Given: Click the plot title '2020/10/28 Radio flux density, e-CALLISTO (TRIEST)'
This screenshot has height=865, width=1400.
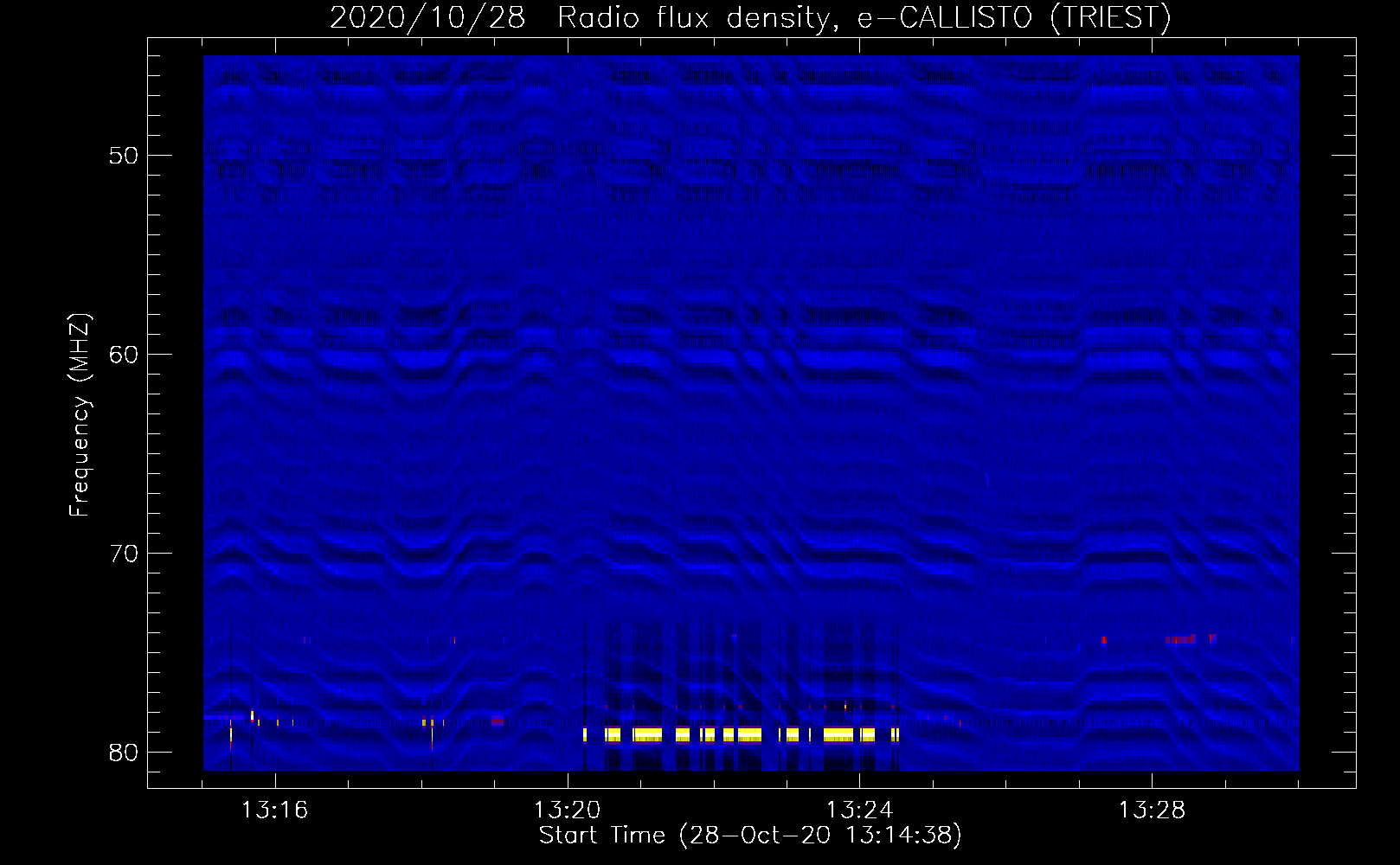Looking at the screenshot, I should pos(750,17).
